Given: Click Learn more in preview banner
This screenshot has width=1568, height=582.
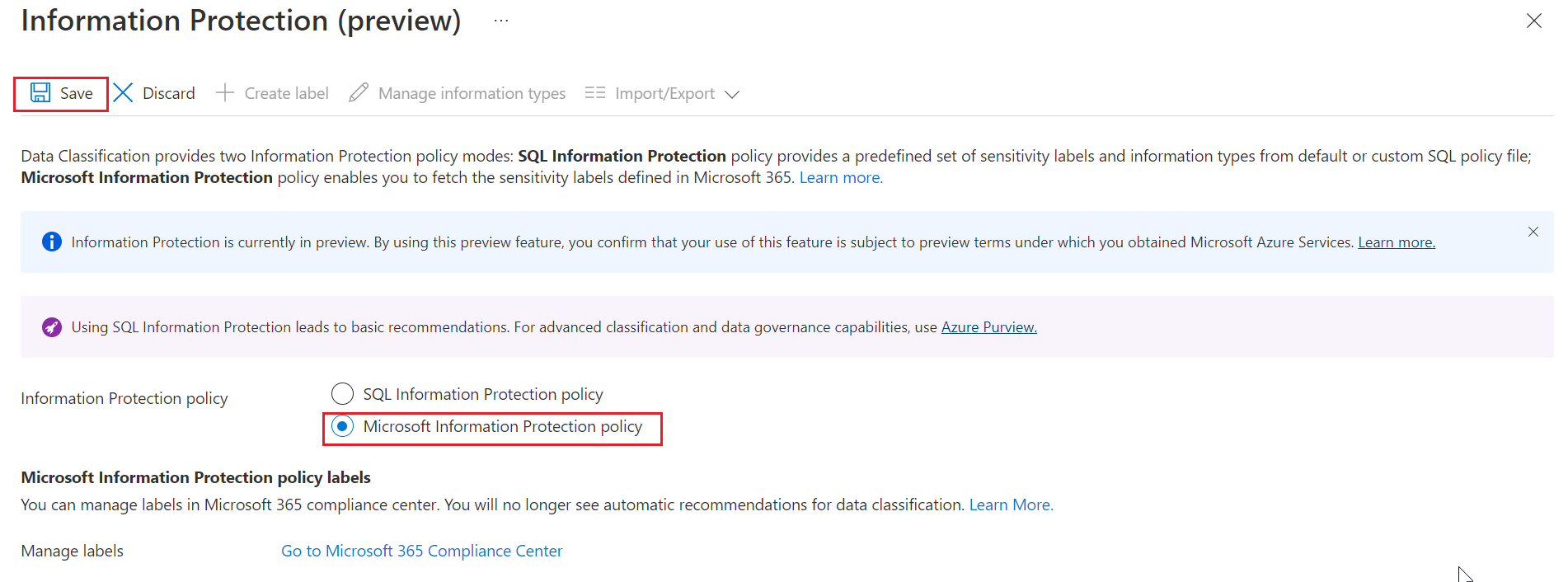Looking at the screenshot, I should [1397, 242].
